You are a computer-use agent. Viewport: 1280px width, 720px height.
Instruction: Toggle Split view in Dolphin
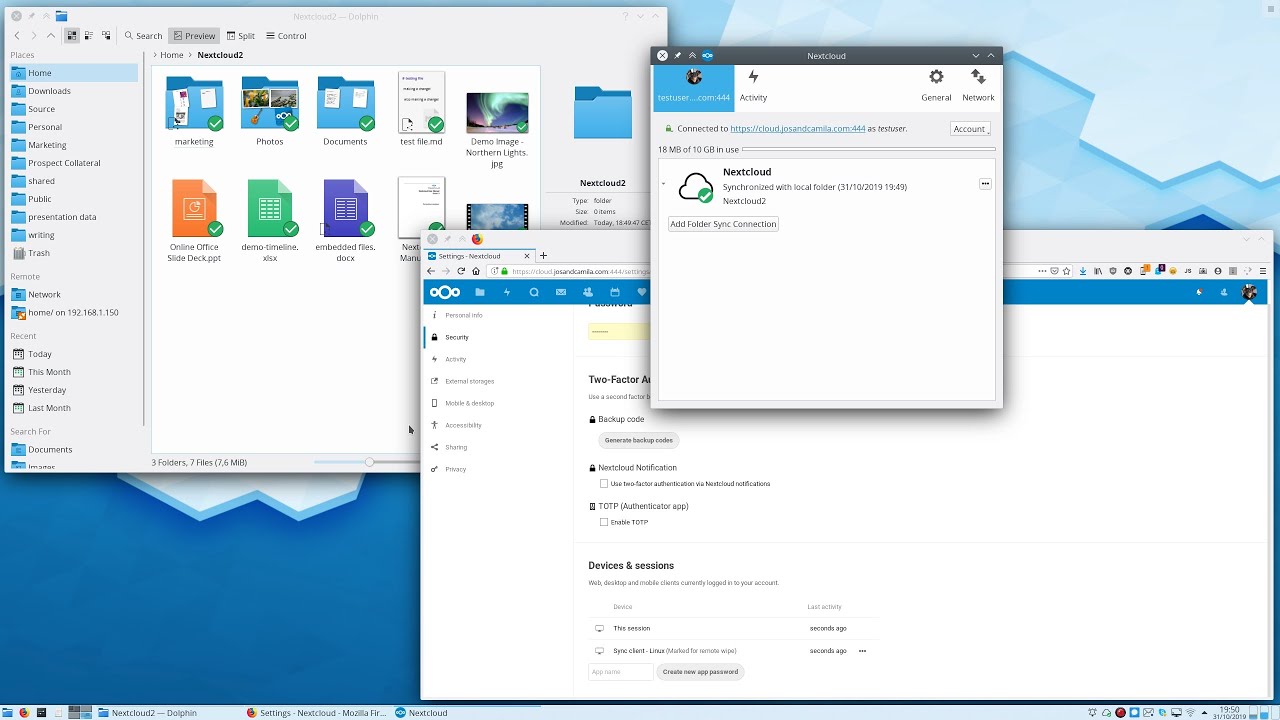coord(240,35)
